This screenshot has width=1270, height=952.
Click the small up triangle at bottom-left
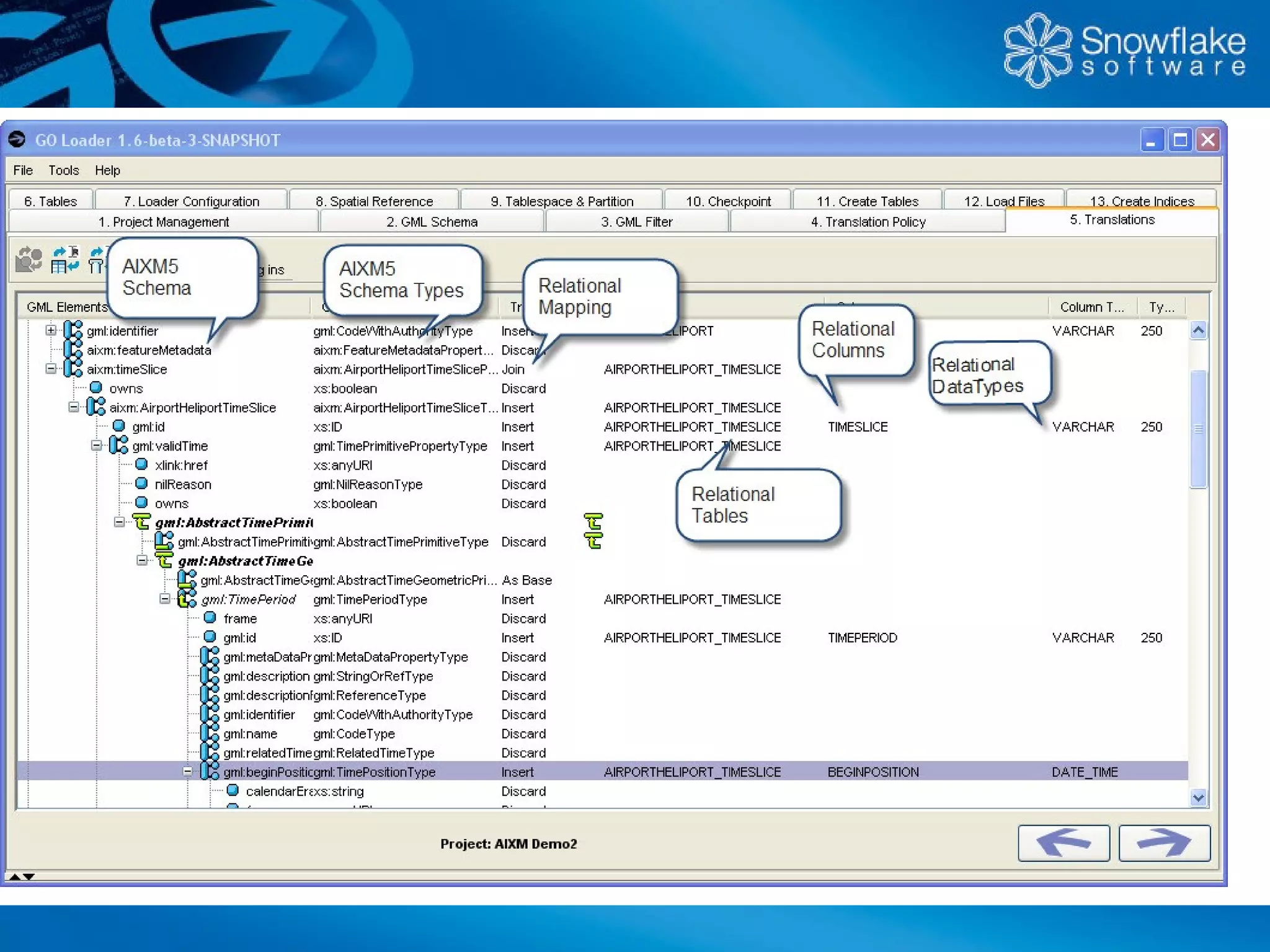coord(14,876)
